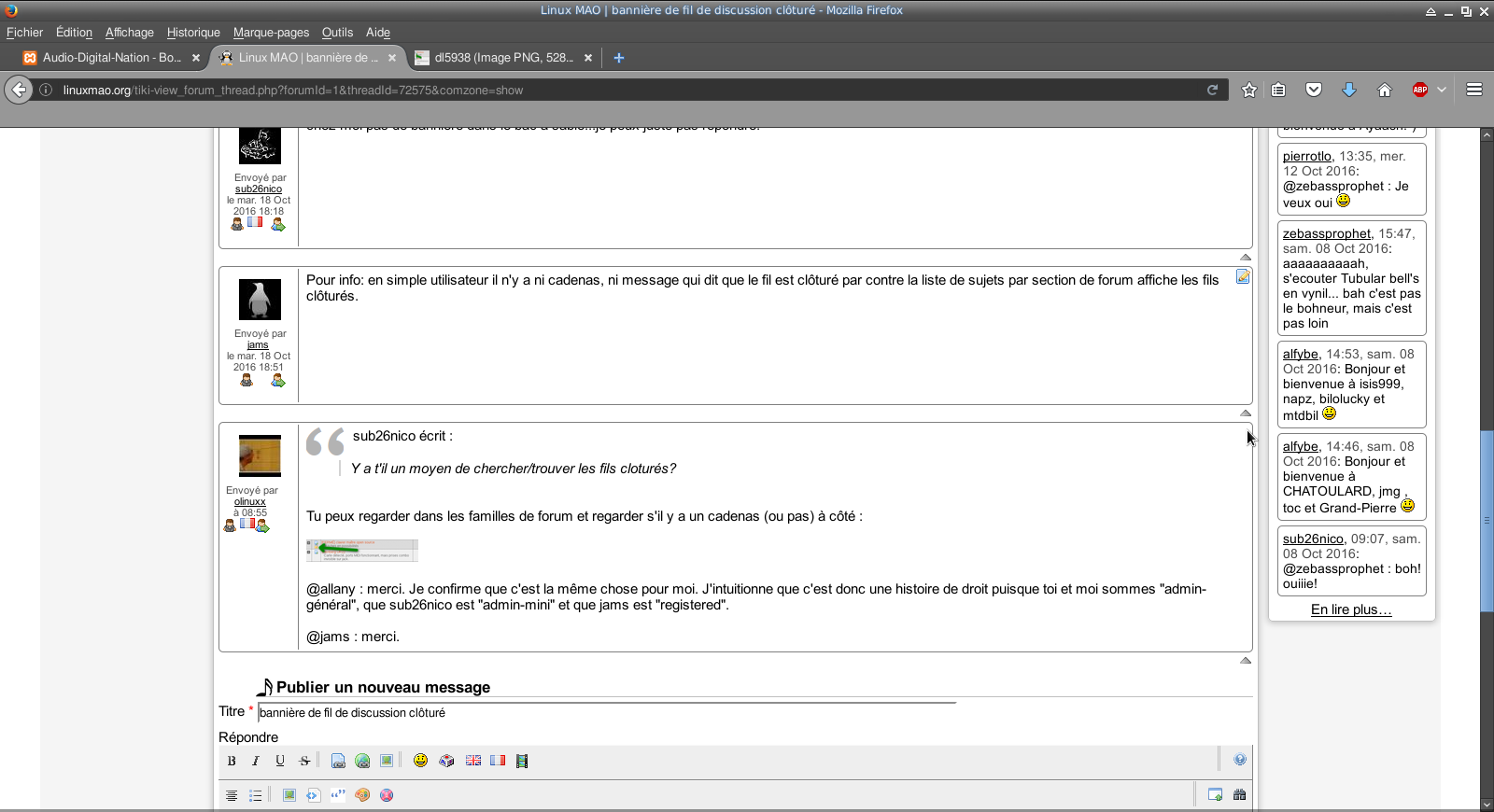Jump to top arrow below sub26nico's post

tap(1246, 257)
